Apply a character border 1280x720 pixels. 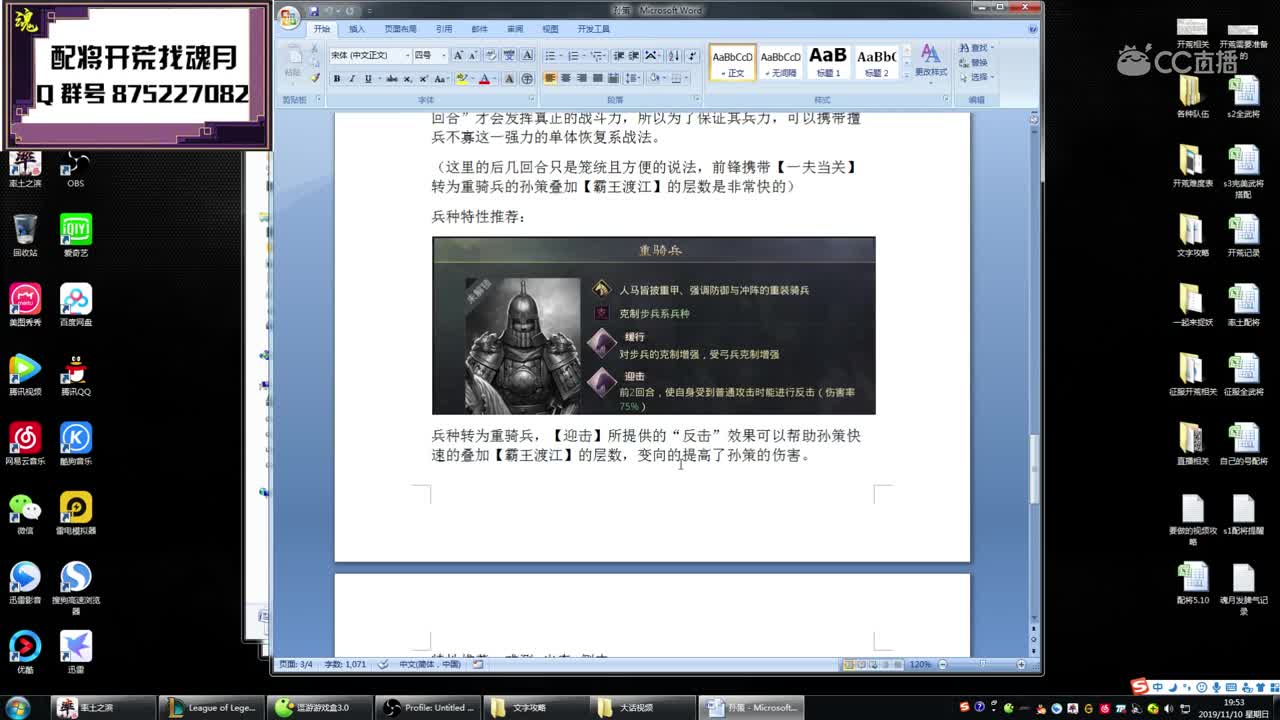point(527,55)
